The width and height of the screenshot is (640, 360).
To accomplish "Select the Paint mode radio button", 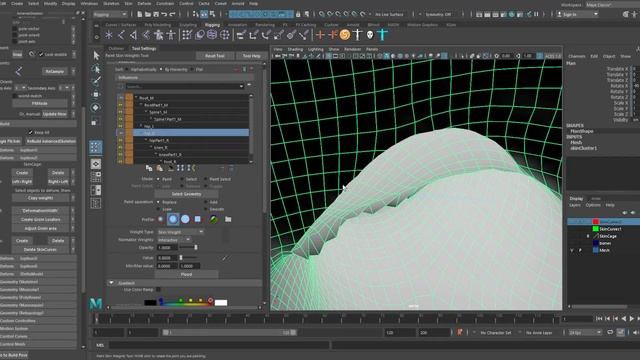I will pos(158,179).
